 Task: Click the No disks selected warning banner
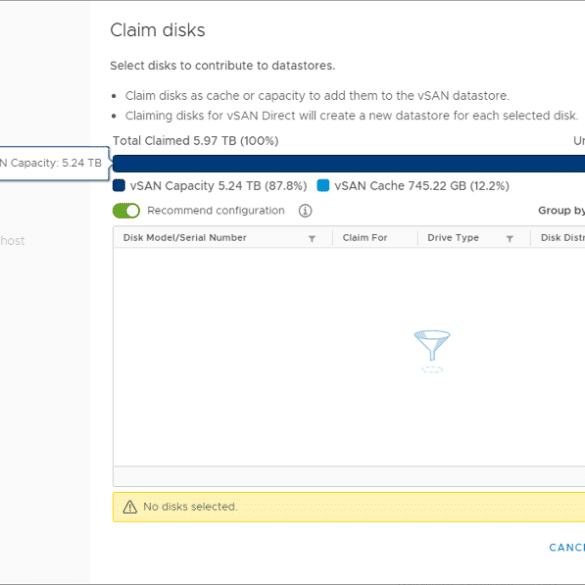point(349,507)
